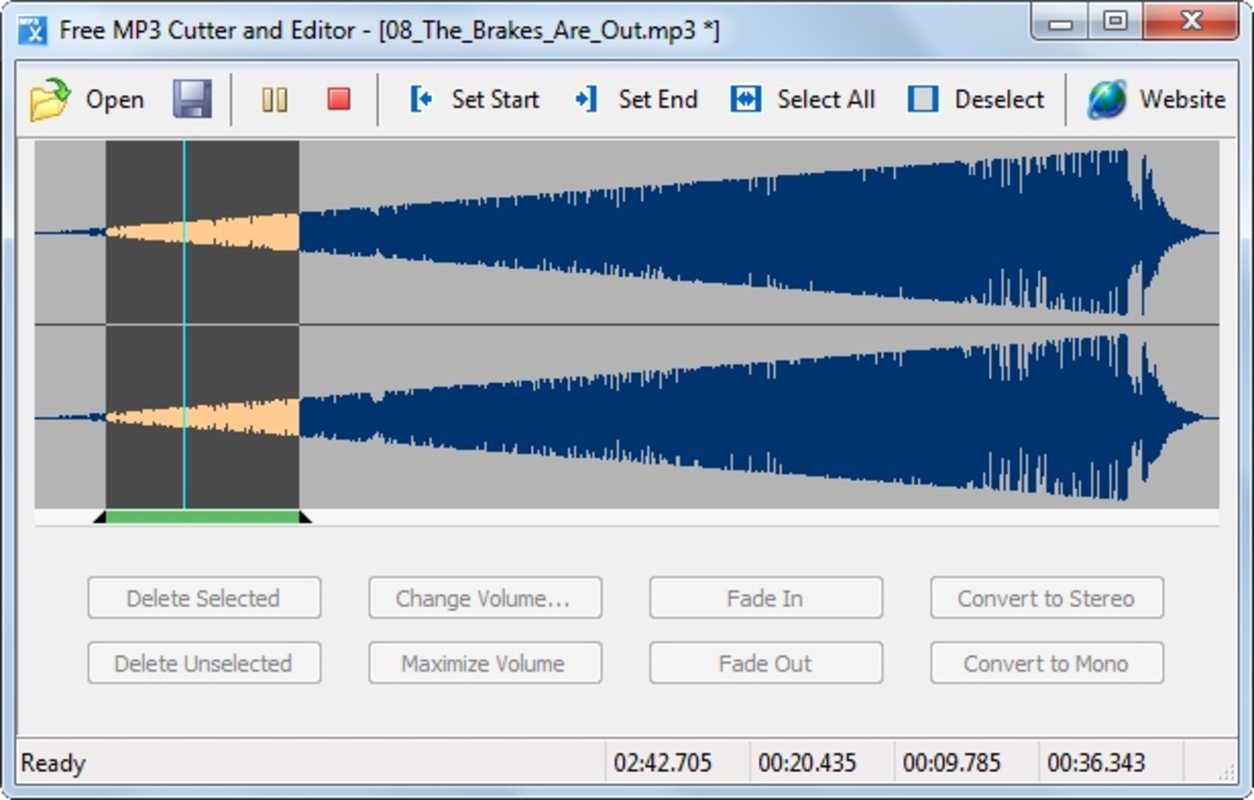Click the 00:36.343 time value
The image size is (1254, 800).
[x=1096, y=763]
